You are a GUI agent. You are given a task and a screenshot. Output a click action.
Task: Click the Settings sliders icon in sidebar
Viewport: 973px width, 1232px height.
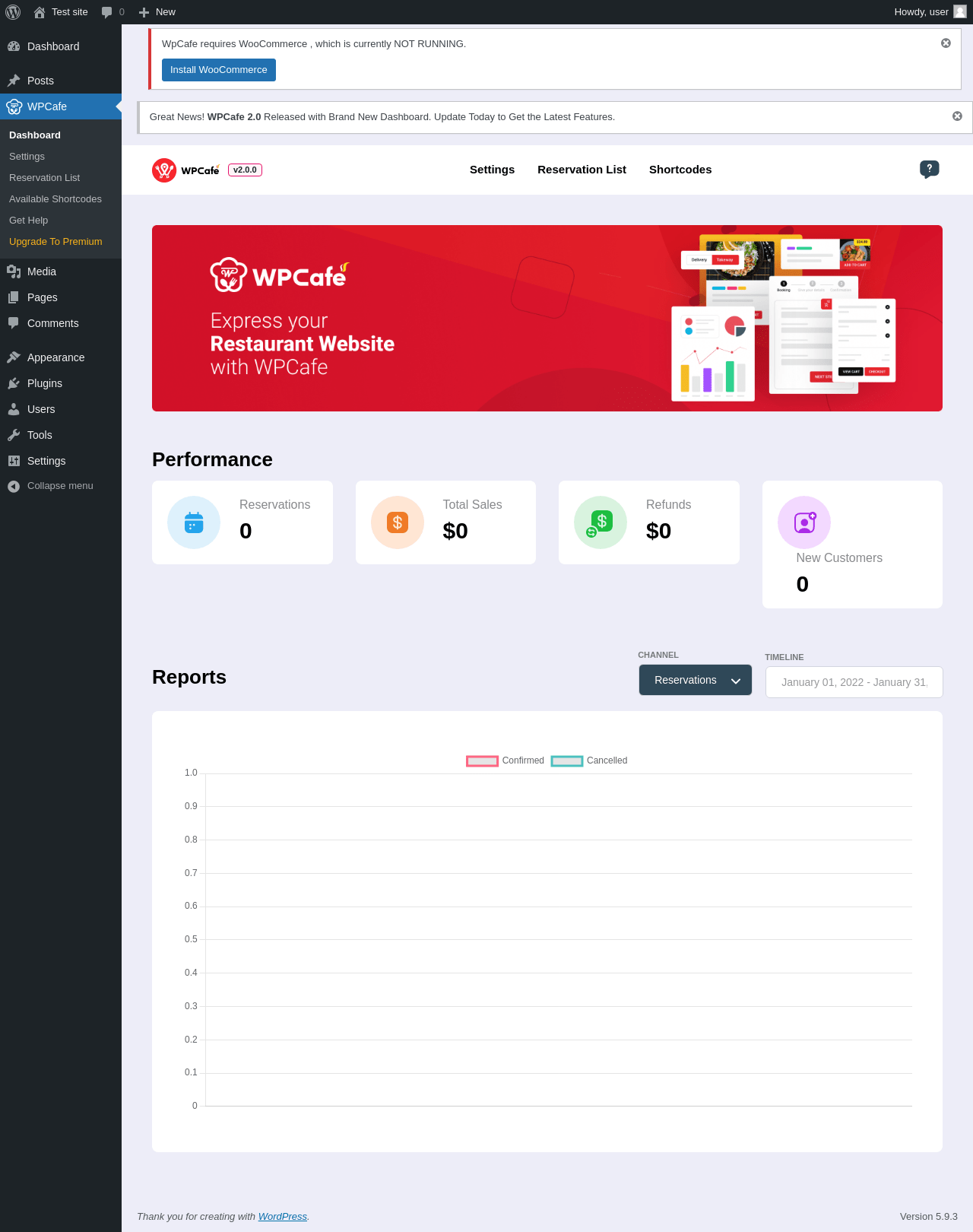14,461
